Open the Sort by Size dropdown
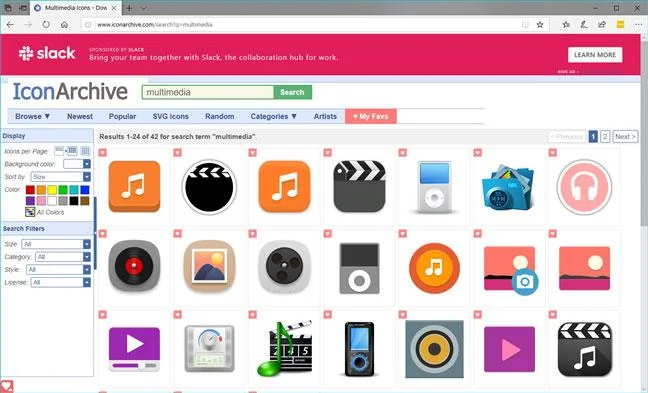Screen dimensions: 648x393 pyautogui.click(x=60, y=177)
